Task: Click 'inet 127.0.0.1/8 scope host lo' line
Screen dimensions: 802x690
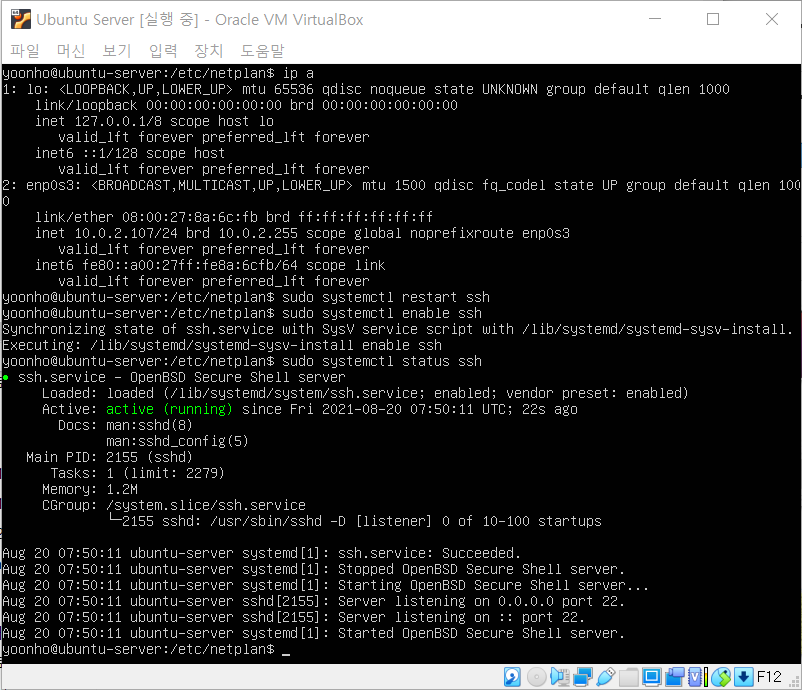Action: (x=154, y=121)
